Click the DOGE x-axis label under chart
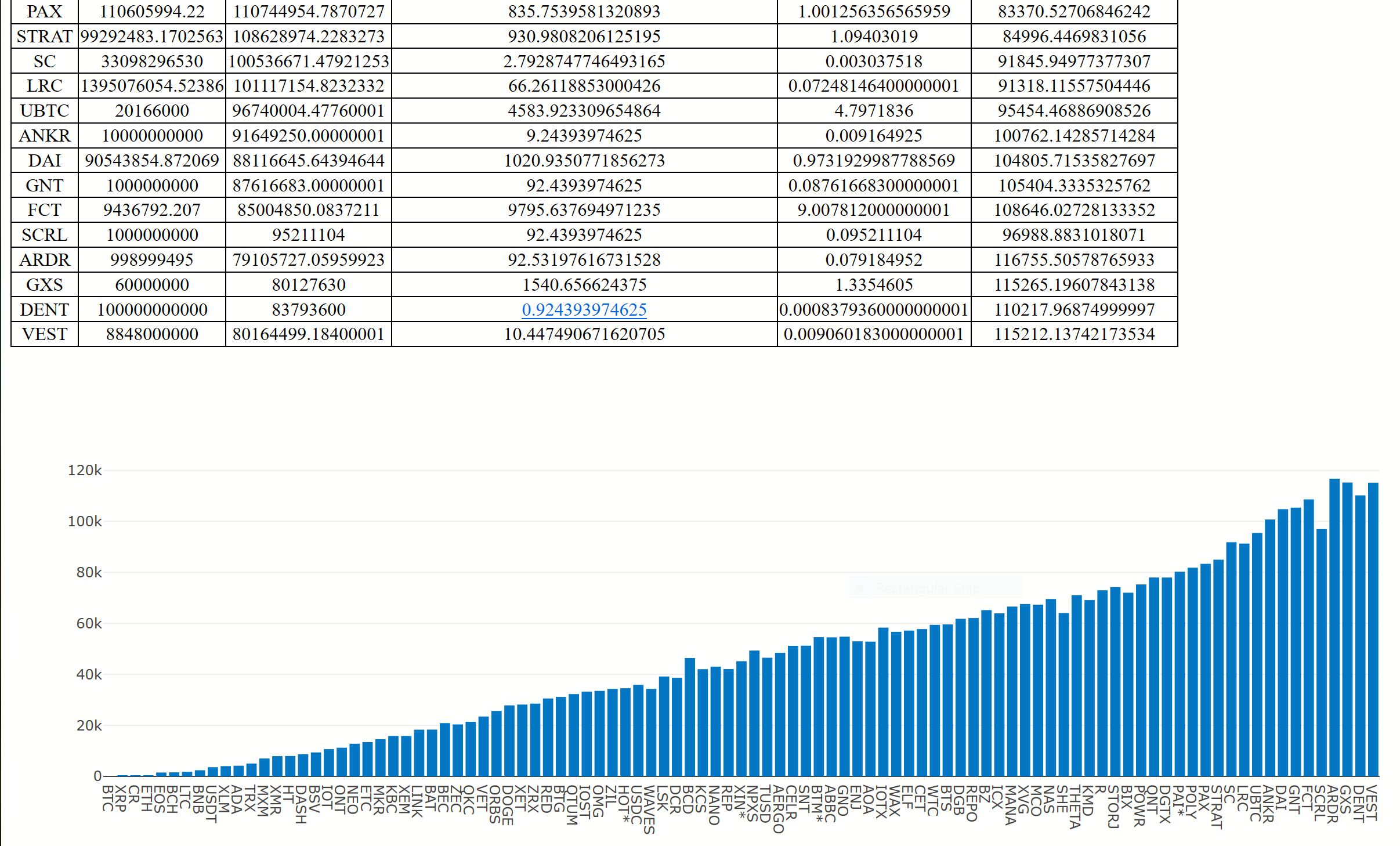Screen dimensions: 1400x846 (508, 805)
